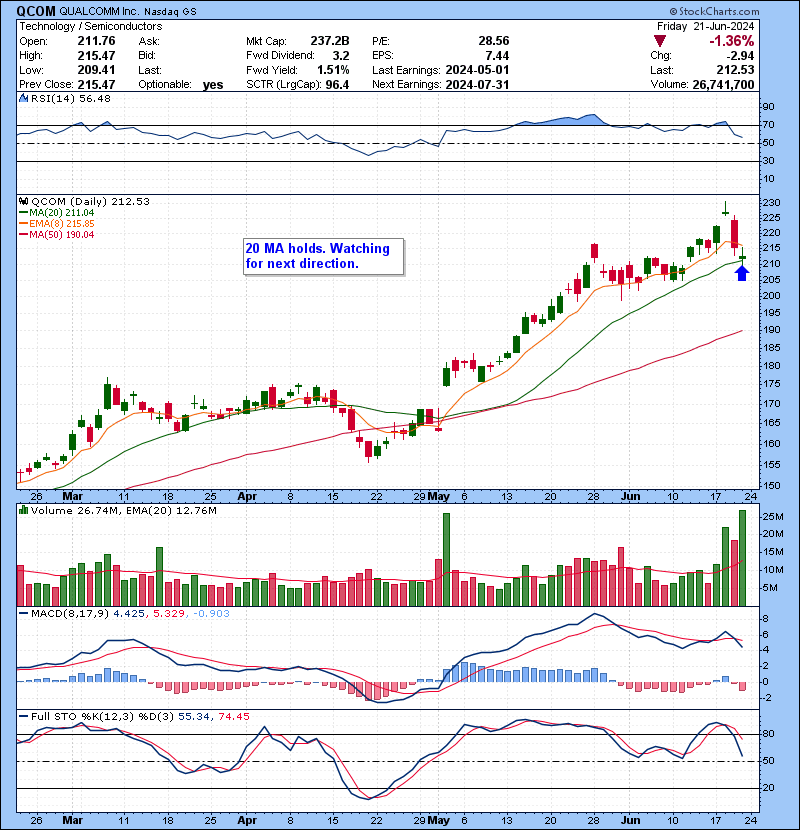Select the EMA(8) 215.85 legend entry
The image size is (800, 830).
(57, 224)
